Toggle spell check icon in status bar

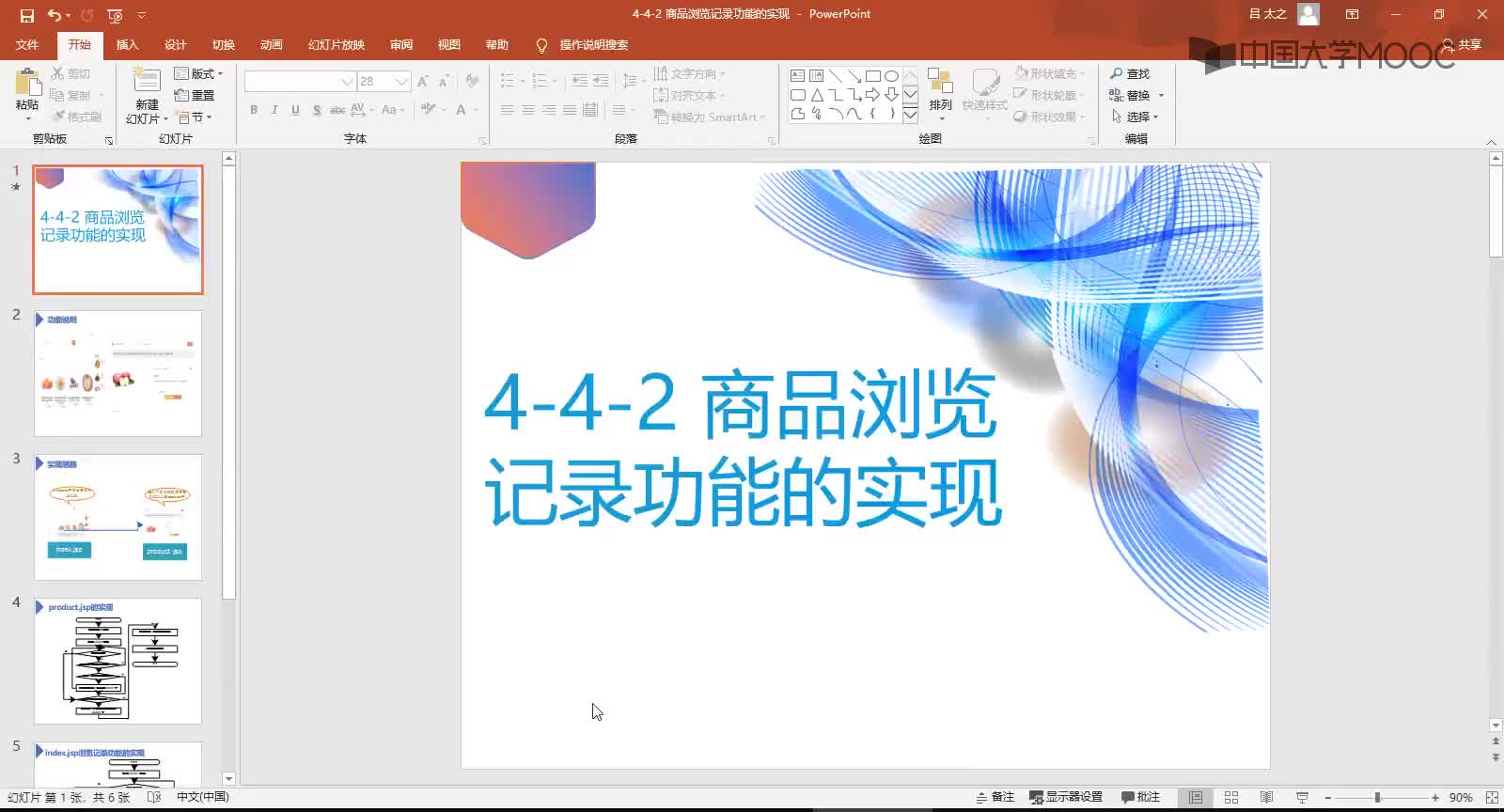[154, 797]
